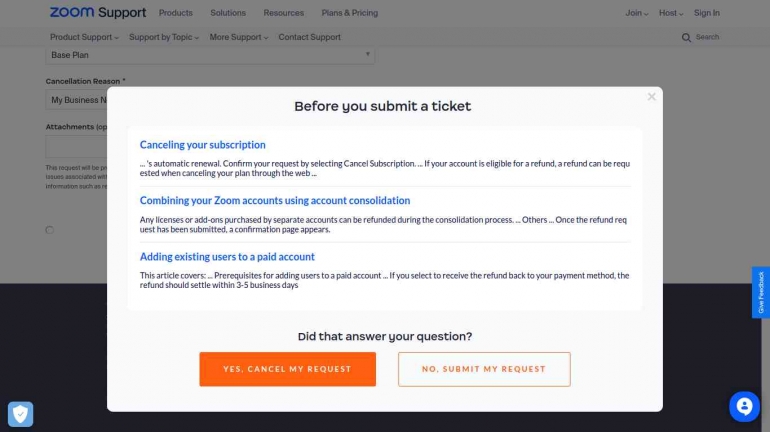Click the privacy shield icon
Viewport: 770px width, 432px height.
click(21, 414)
